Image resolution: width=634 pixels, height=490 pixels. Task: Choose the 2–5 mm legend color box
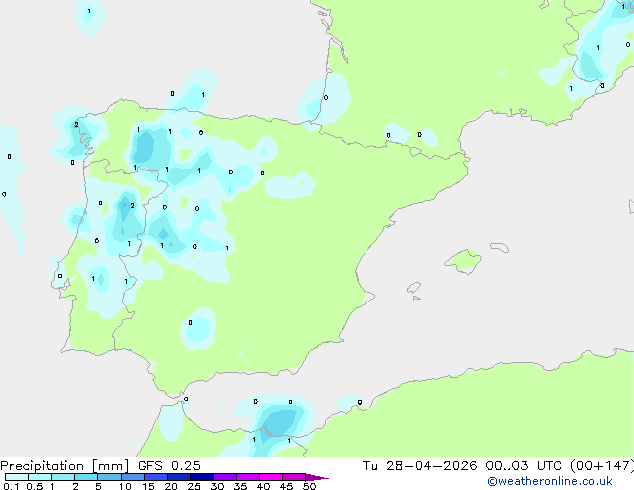pyautogui.click(x=86, y=477)
